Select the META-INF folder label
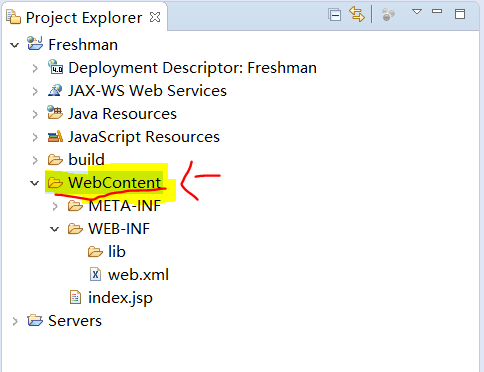Screen dimensions: 484x372 (x=125, y=206)
